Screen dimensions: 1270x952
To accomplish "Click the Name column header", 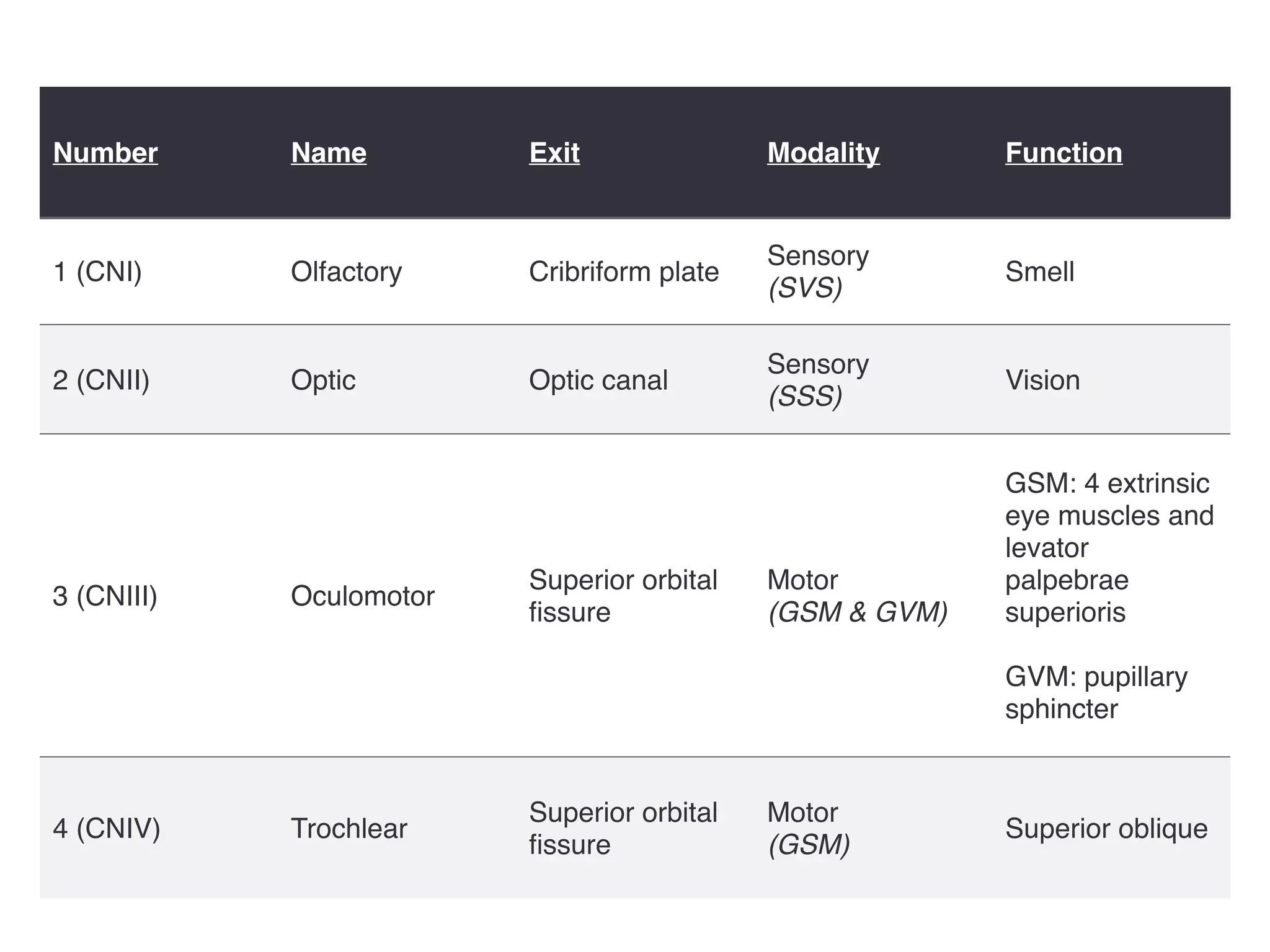I will pos(329,152).
